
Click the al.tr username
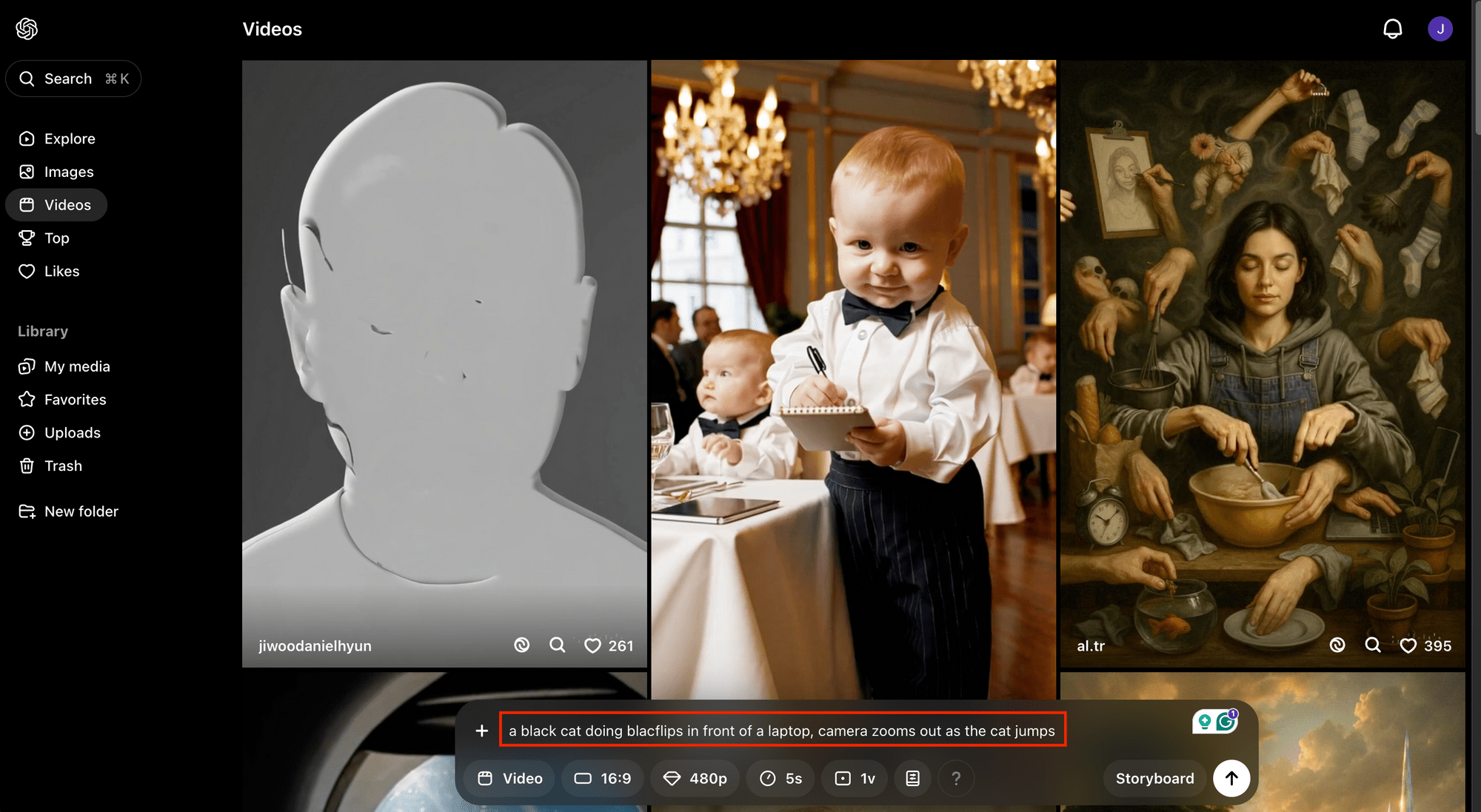pyautogui.click(x=1091, y=646)
